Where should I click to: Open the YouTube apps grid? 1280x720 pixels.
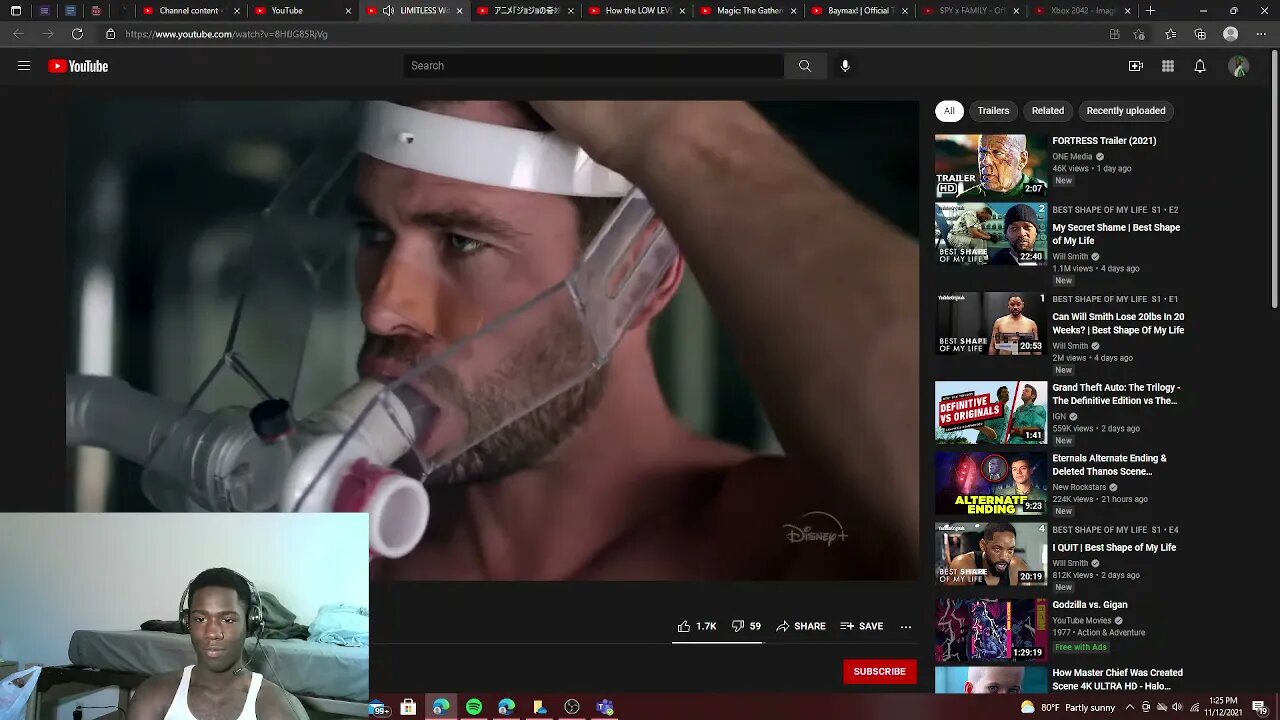1168,66
